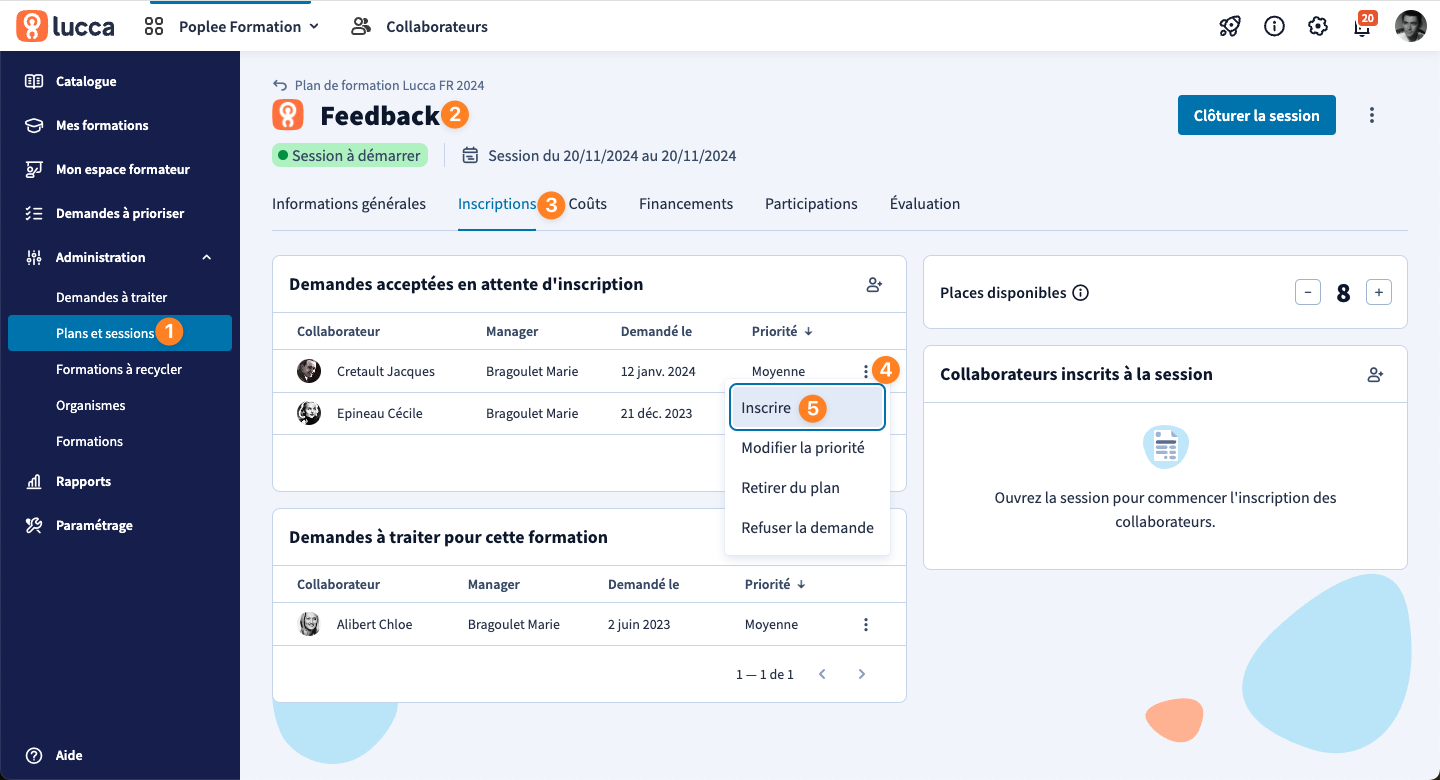Click Cretault Jacques avatar
Screen dimensions: 1440x780
(x=309, y=371)
